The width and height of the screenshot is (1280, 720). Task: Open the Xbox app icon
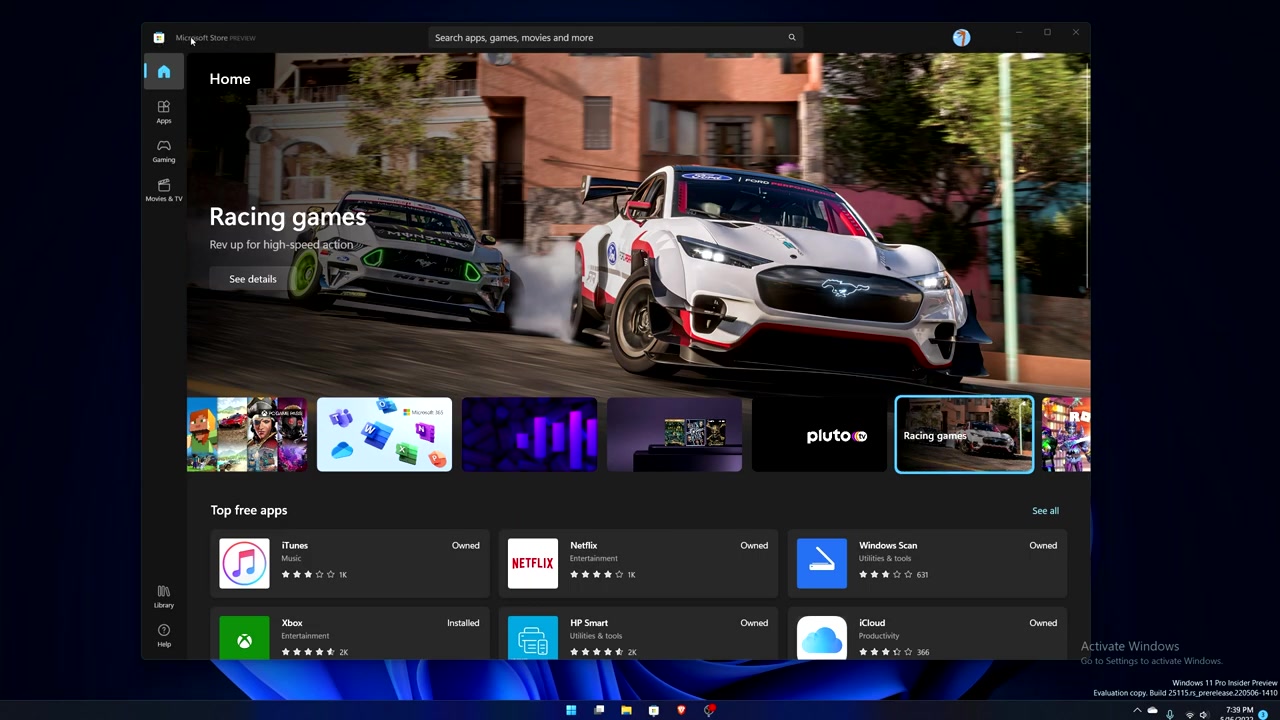(x=244, y=638)
